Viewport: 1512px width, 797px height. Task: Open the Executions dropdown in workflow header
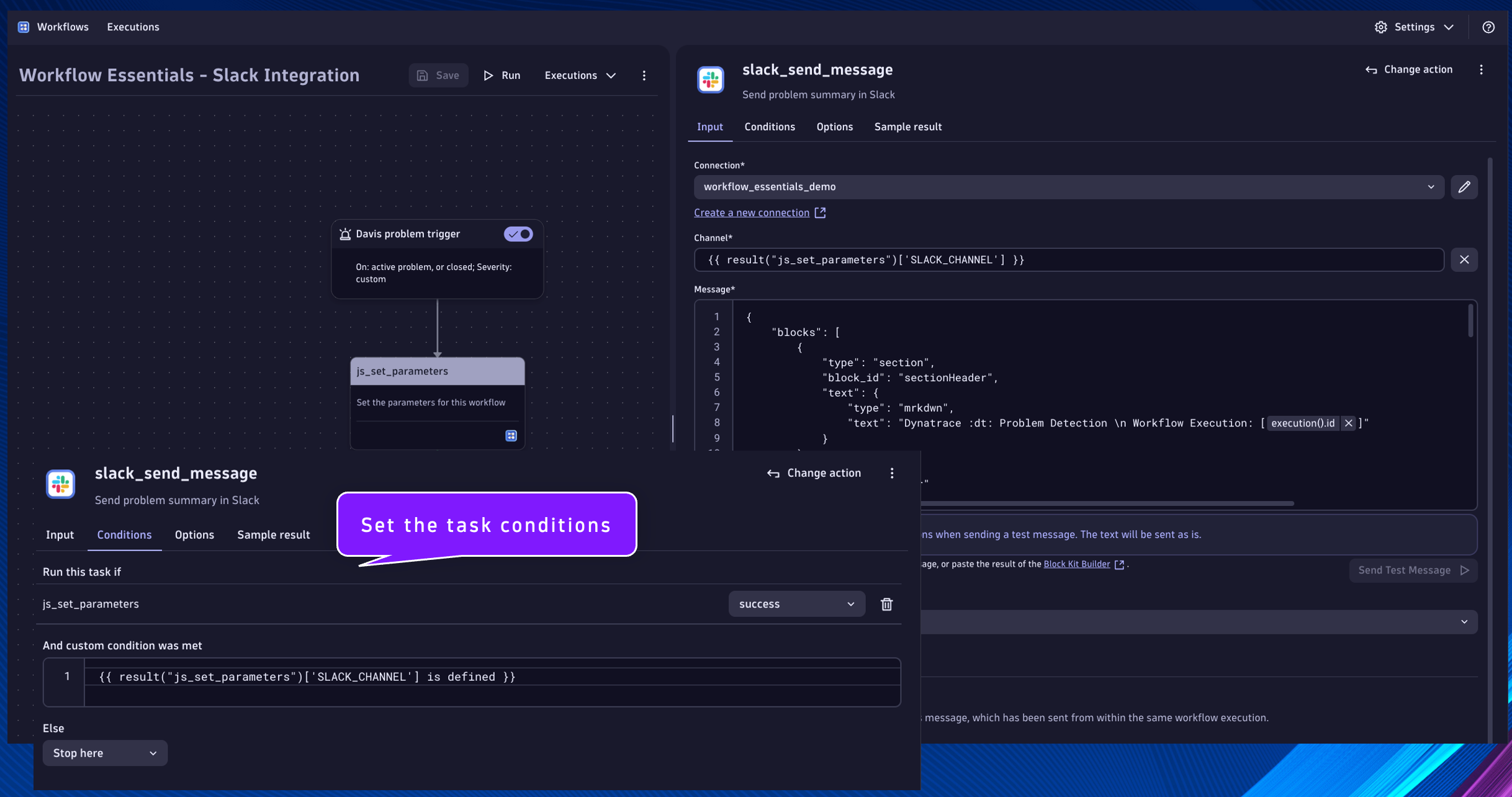(x=580, y=75)
